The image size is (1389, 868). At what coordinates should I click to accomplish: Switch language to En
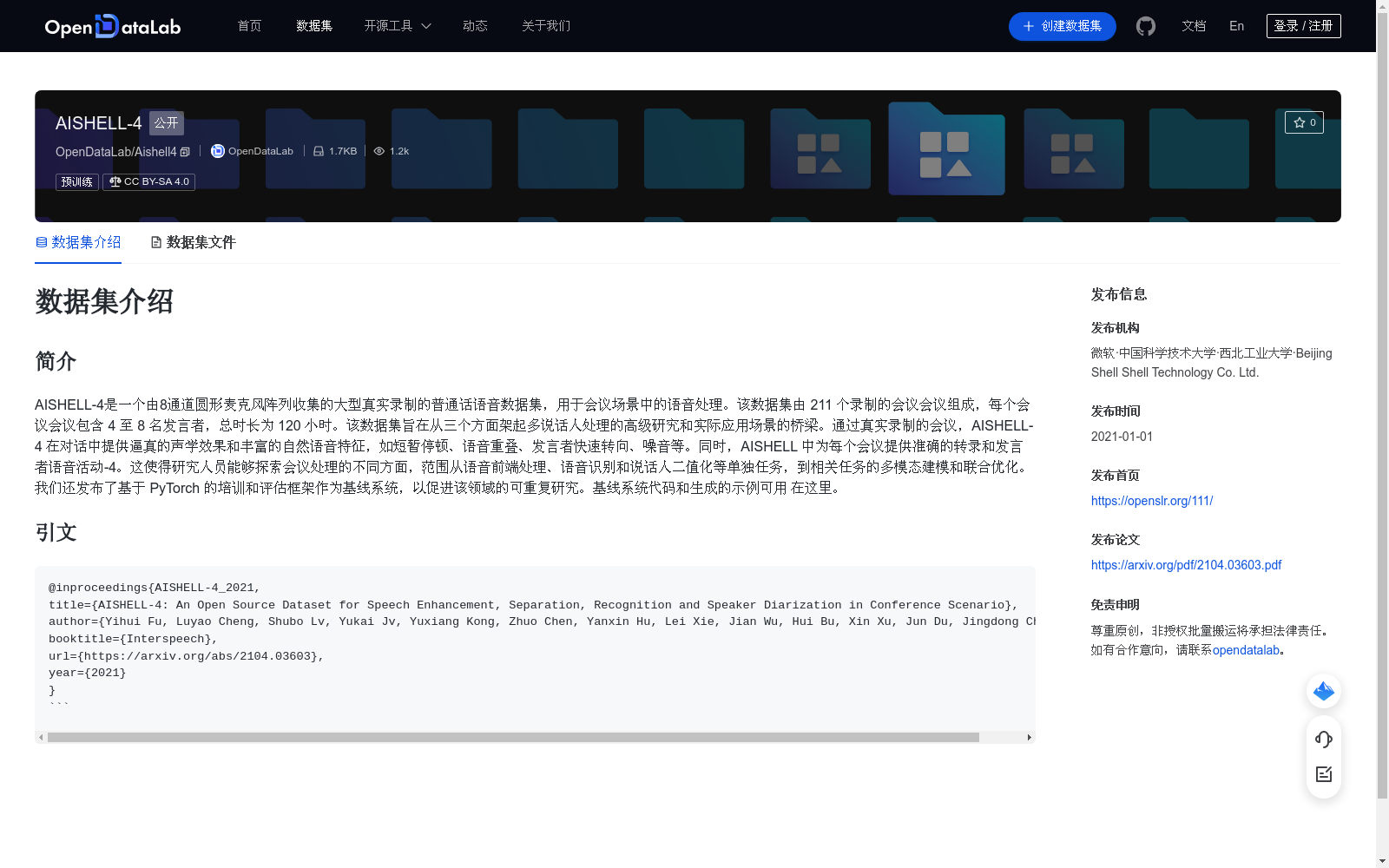coord(1236,26)
